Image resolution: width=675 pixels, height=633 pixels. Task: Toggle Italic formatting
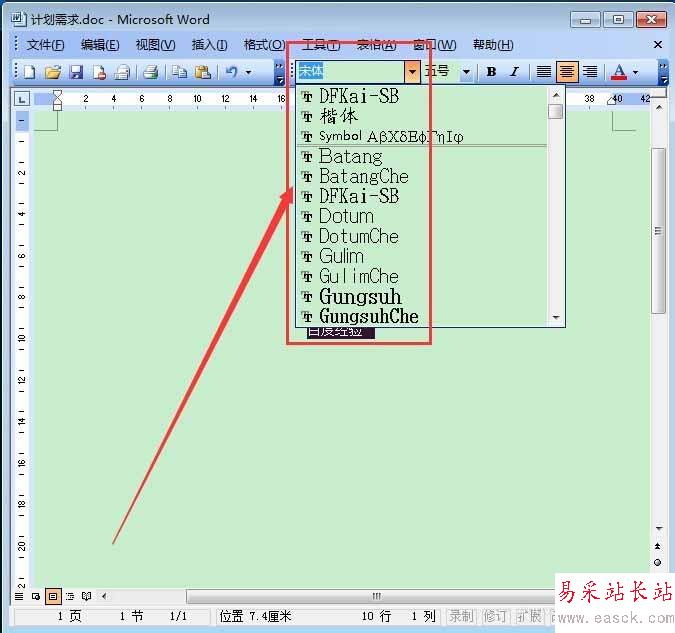point(514,71)
